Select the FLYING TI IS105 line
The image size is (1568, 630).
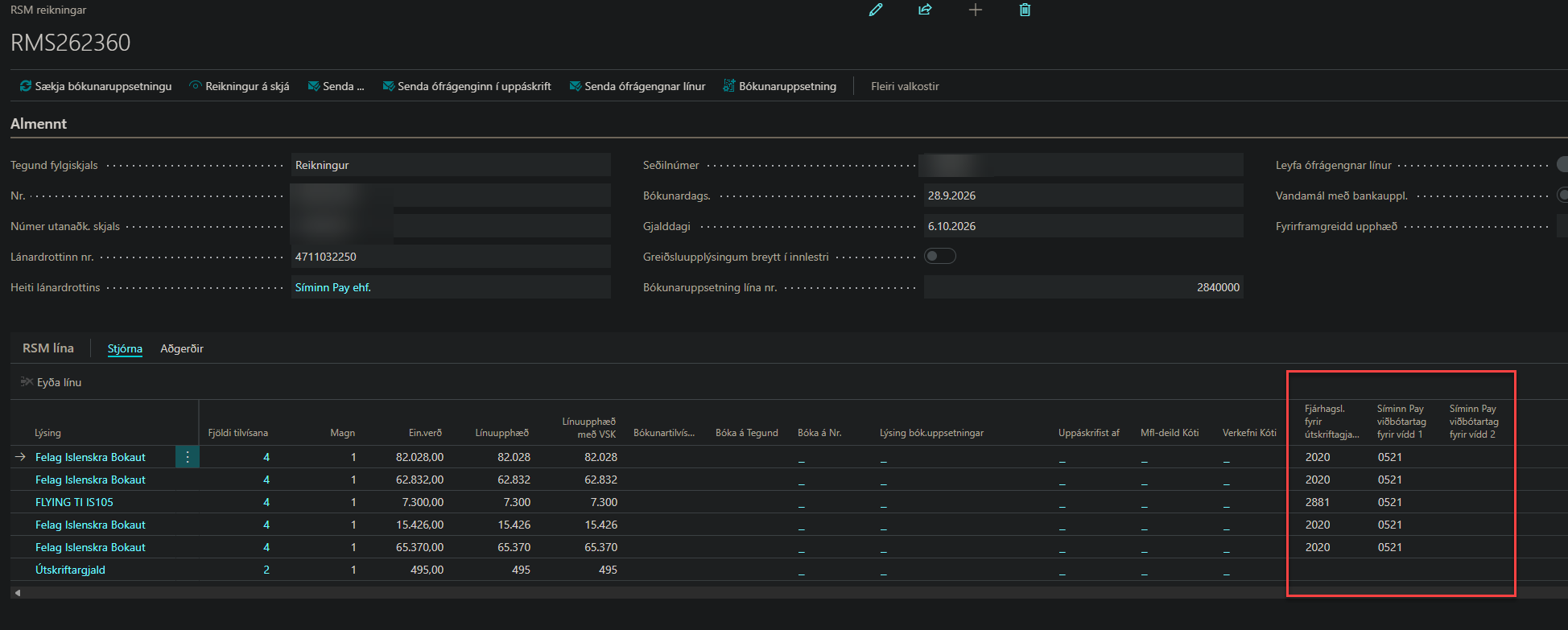(x=74, y=502)
